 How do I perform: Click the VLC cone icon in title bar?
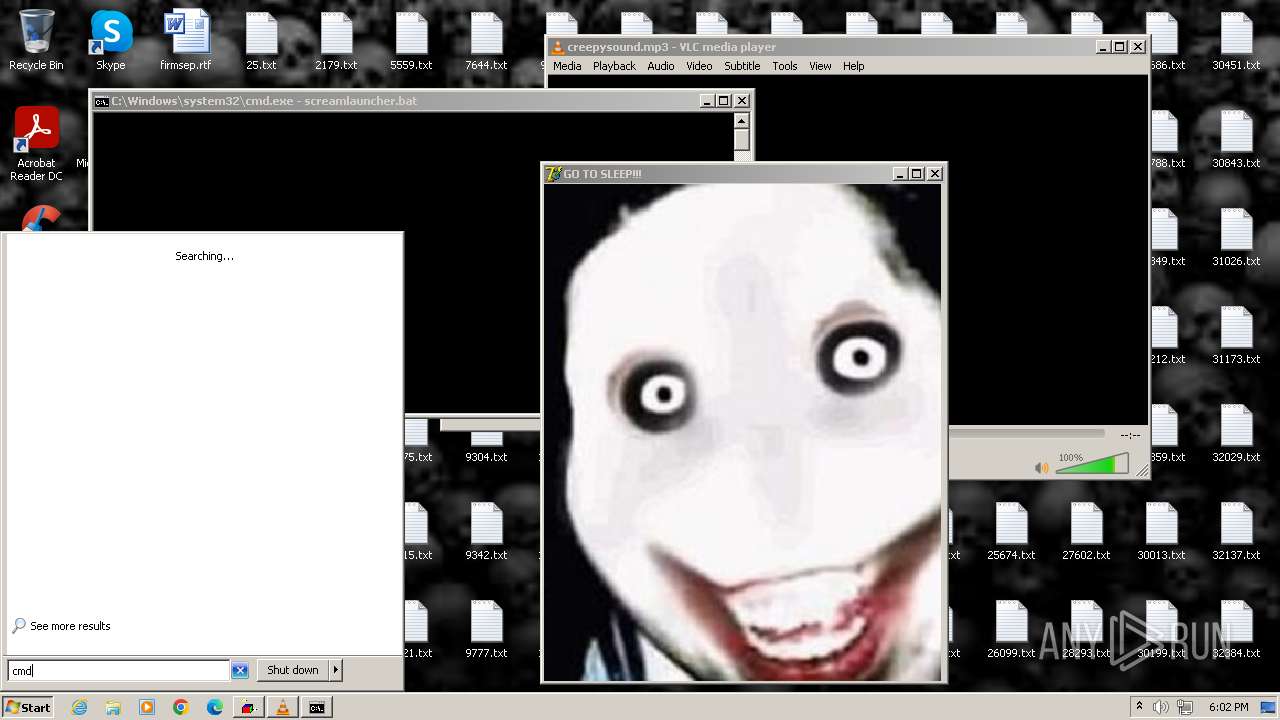pos(557,47)
